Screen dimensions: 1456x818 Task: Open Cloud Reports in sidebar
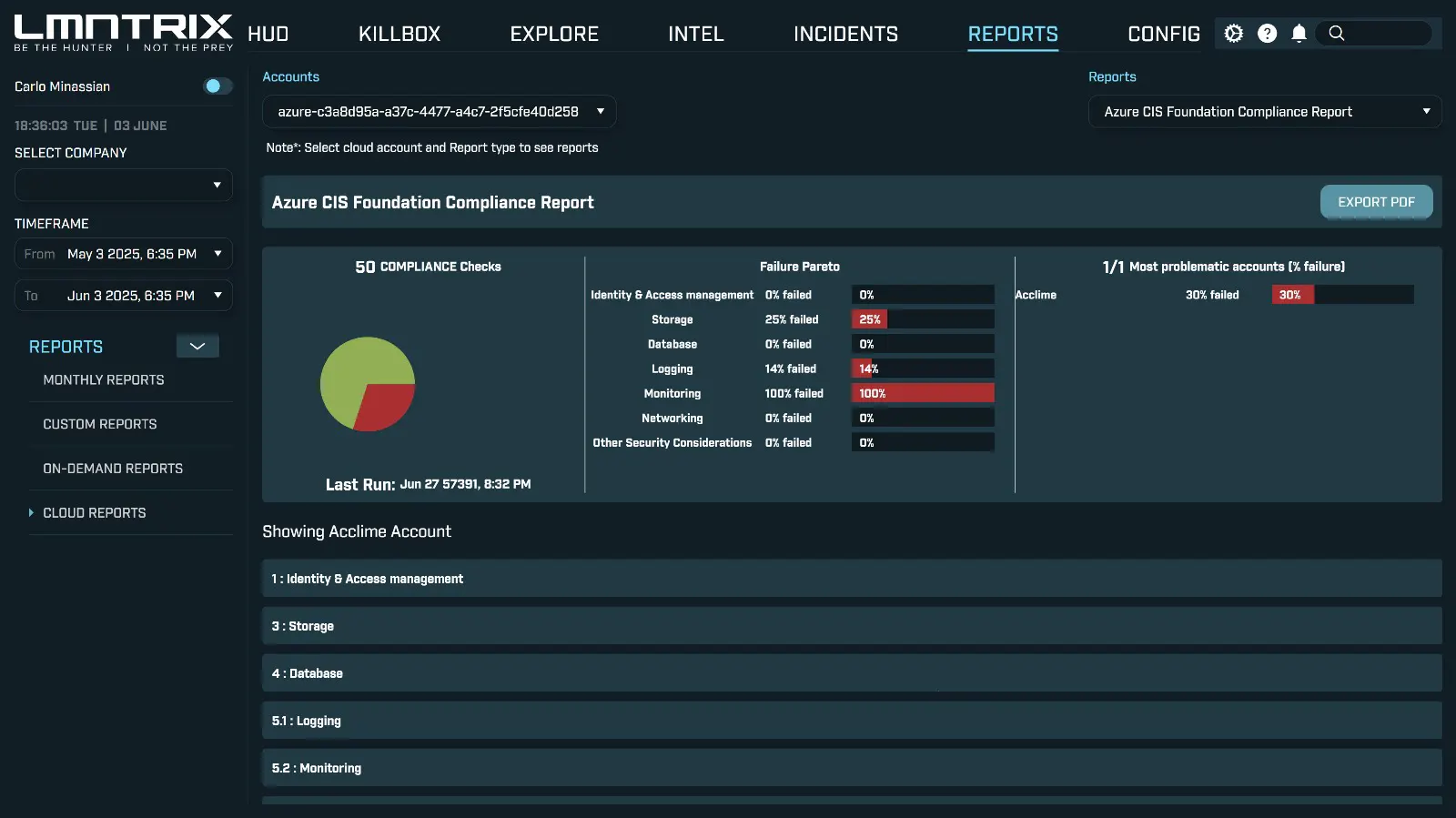(95, 513)
